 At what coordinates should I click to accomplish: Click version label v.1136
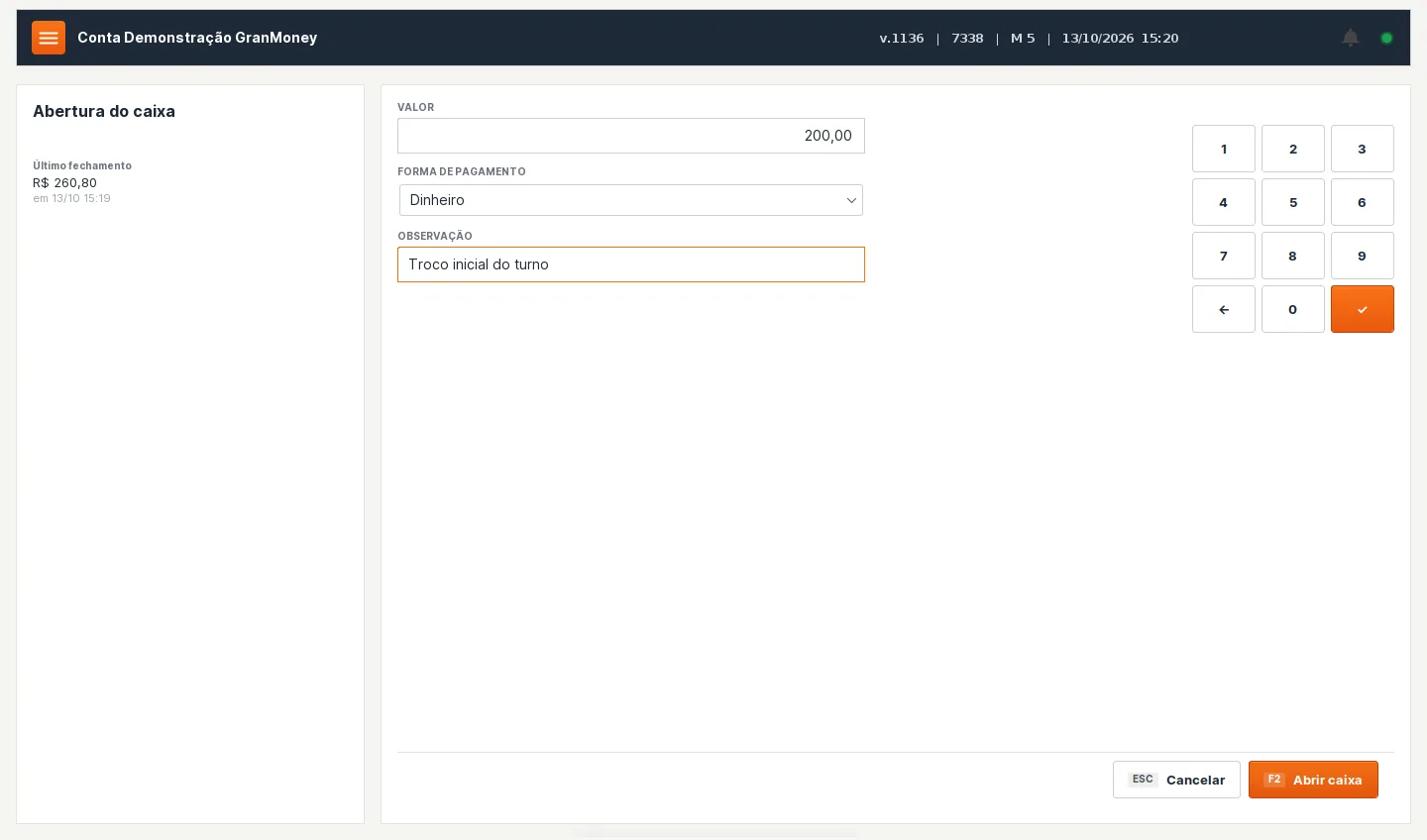pyautogui.click(x=902, y=39)
